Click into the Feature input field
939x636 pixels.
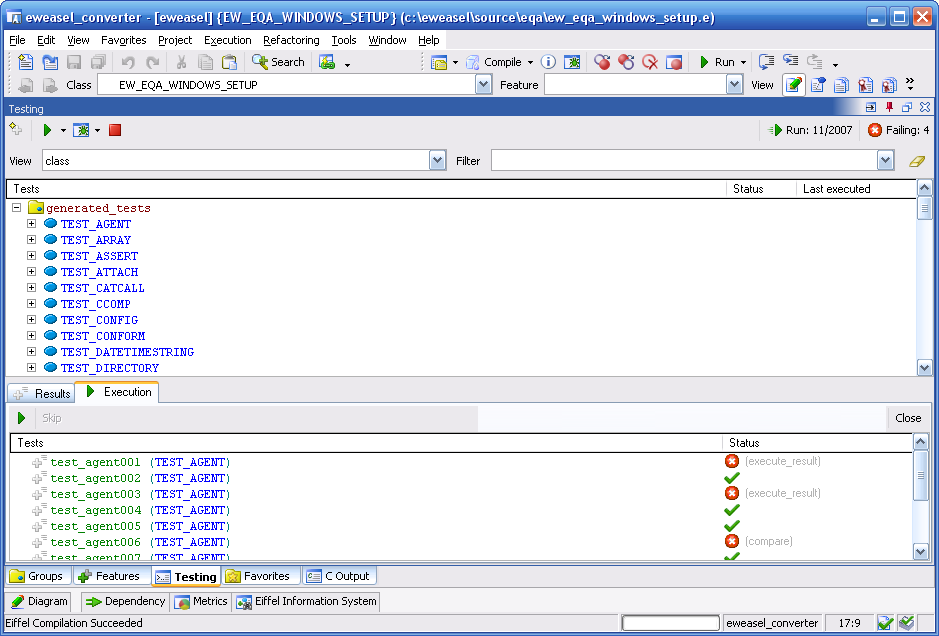point(636,85)
